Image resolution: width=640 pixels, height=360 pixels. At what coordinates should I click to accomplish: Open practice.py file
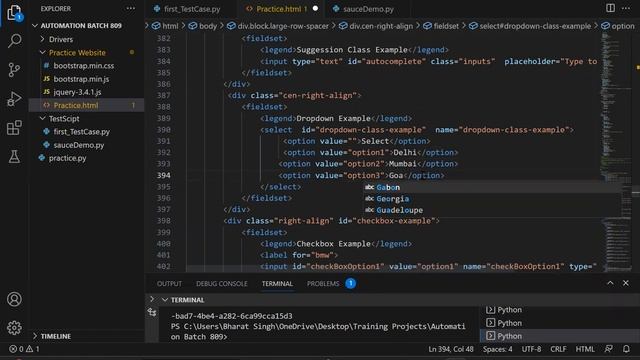click(x=67, y=158)
